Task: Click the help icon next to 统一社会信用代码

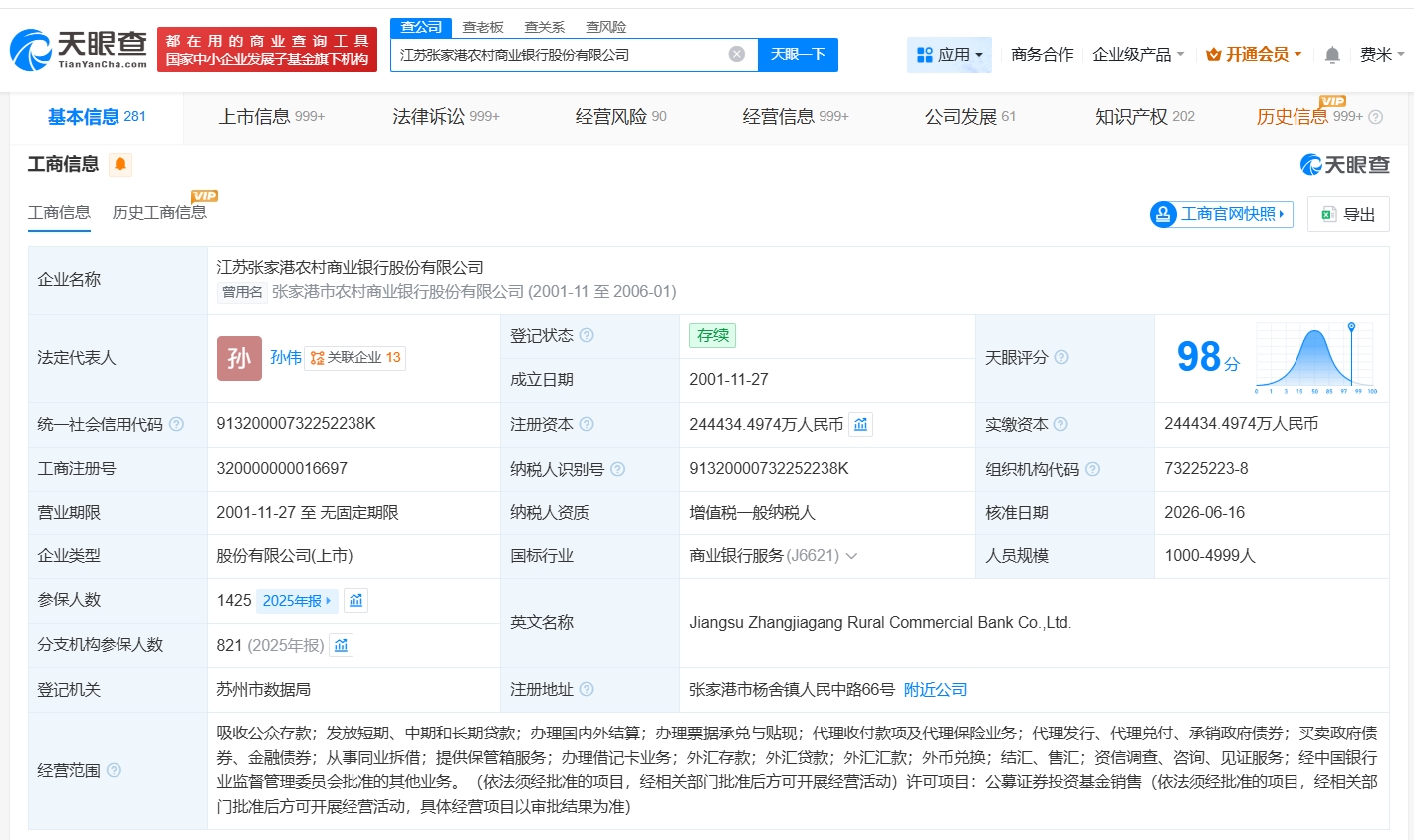Action: pyautogui.click(x=176, y=424)
